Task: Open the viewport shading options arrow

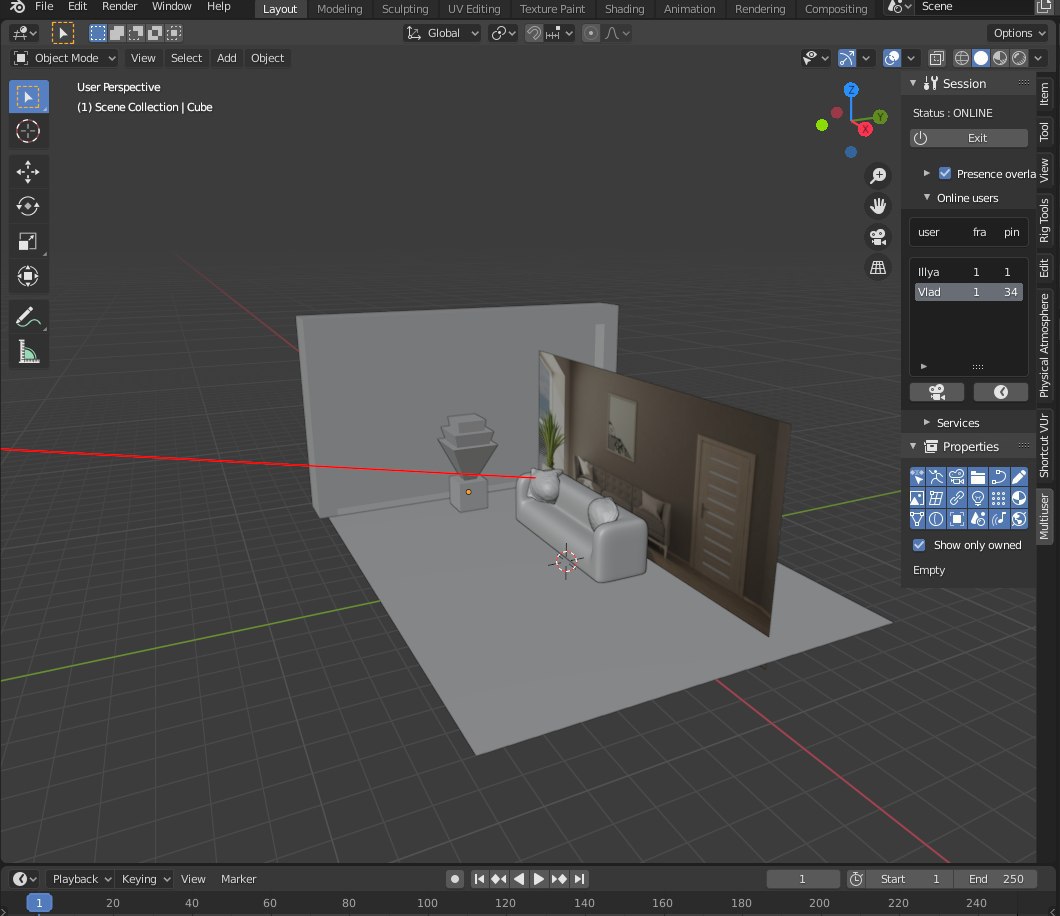Action: (1038, 58)
